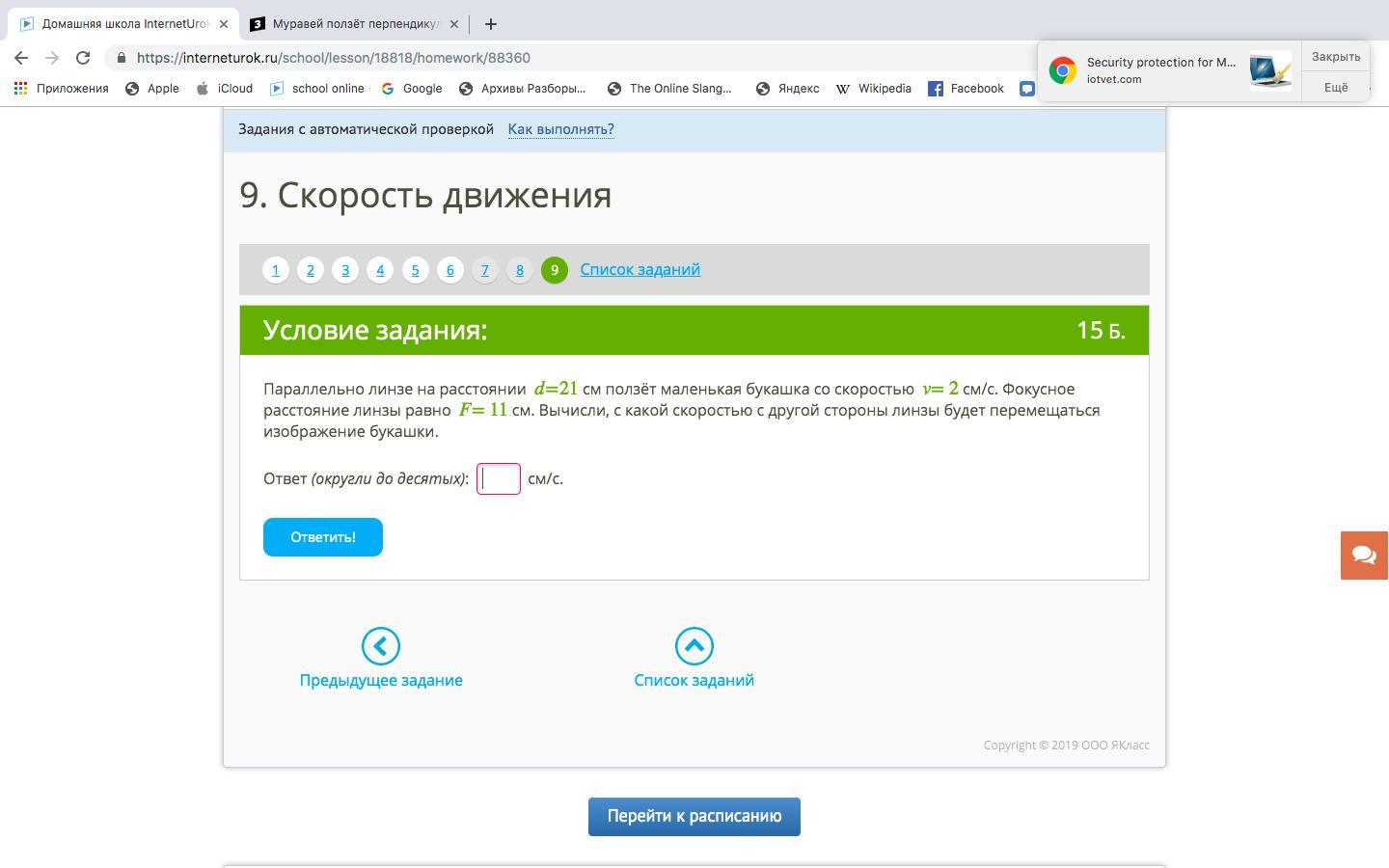This screenshot has width=1389, height=868.
Task: Click the answer input field
Action: (x=499, y=479)
